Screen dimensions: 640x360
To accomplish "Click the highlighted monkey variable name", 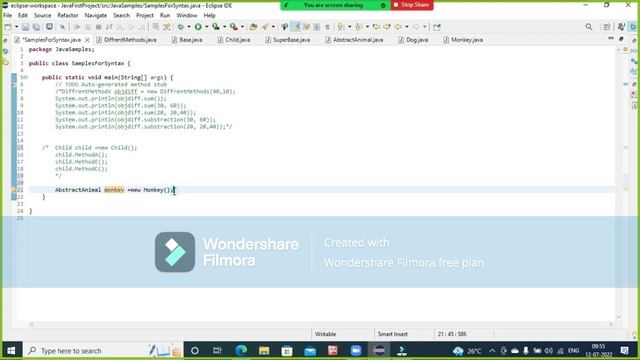I will pyautogui.click(x=114, y=190).
